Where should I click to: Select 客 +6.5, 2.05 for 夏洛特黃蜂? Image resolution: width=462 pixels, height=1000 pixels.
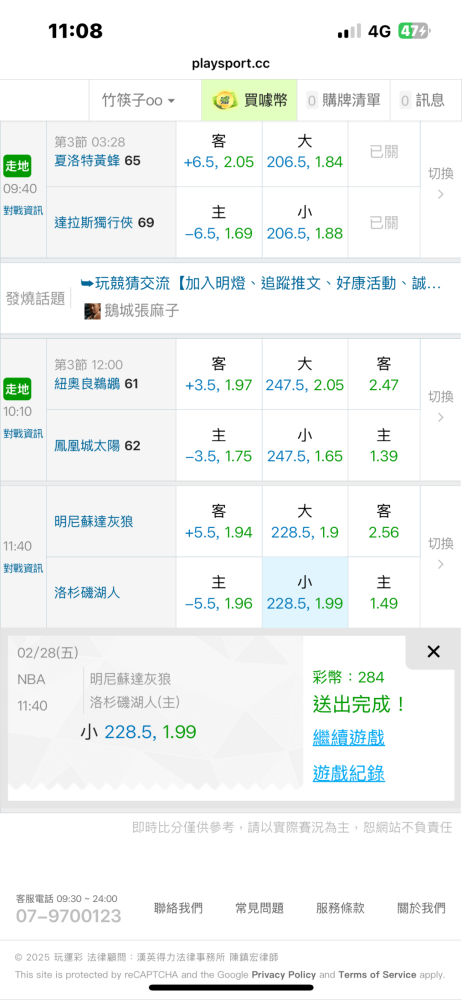point(219,152)
